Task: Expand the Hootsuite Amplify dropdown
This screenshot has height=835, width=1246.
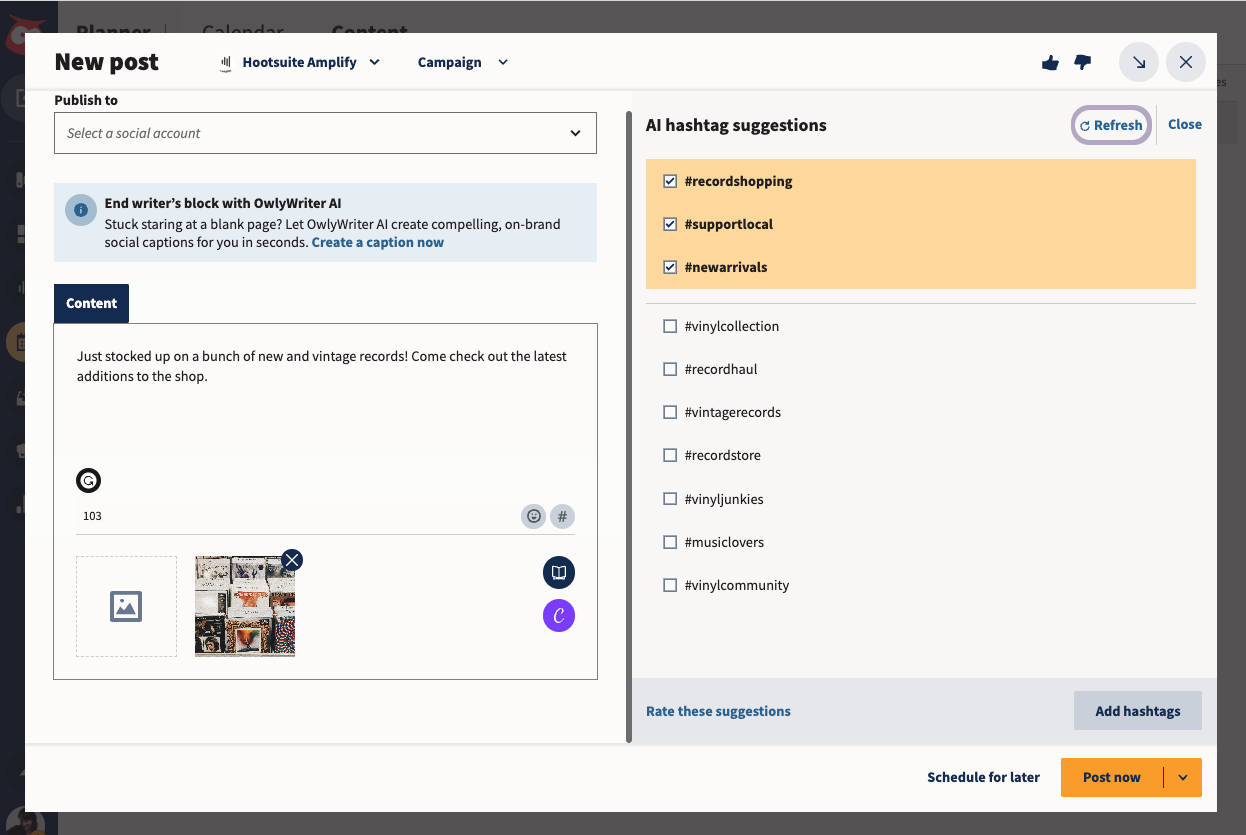Action: (300, 62)
